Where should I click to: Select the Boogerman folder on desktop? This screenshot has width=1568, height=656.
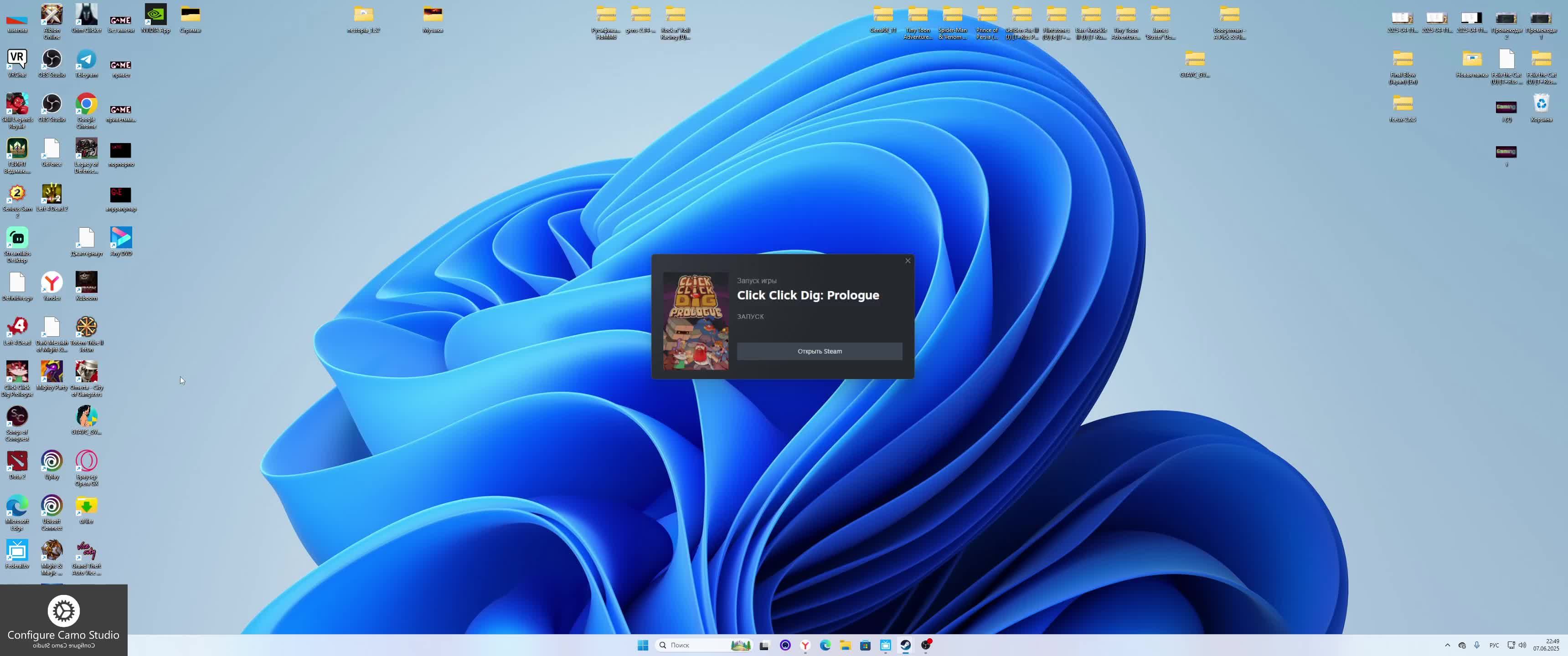1229,22
